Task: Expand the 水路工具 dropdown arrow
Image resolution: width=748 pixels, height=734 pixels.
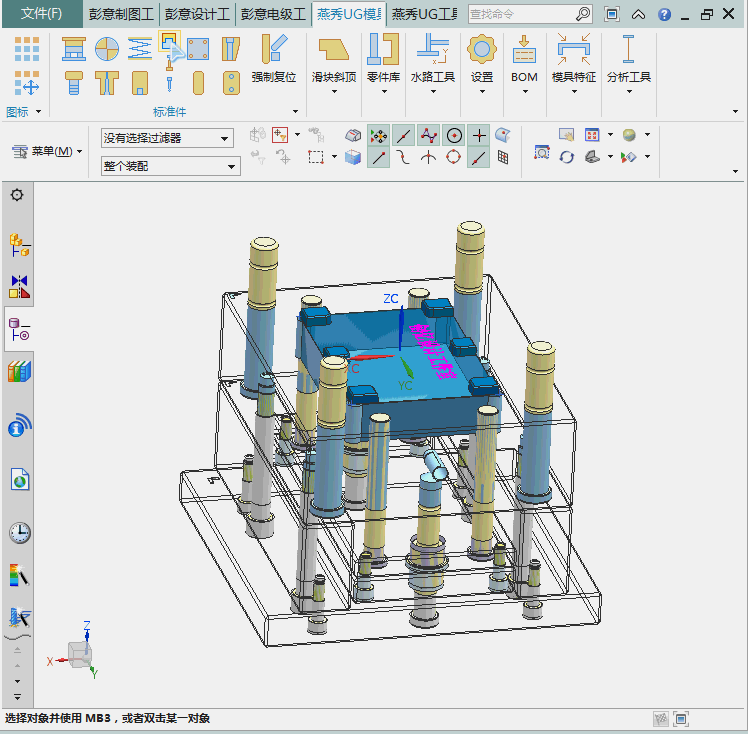Action: pos(433,91)
